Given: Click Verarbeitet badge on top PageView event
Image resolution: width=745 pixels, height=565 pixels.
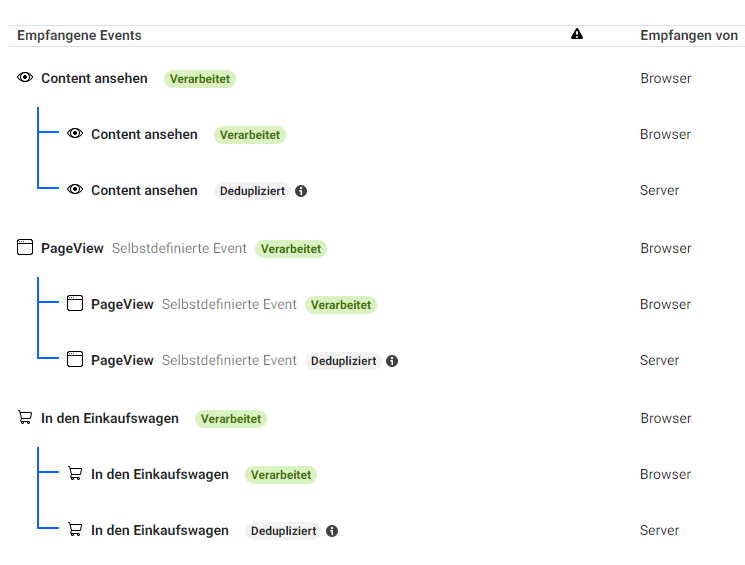Looking at the screenshot, I should [291, 248].
